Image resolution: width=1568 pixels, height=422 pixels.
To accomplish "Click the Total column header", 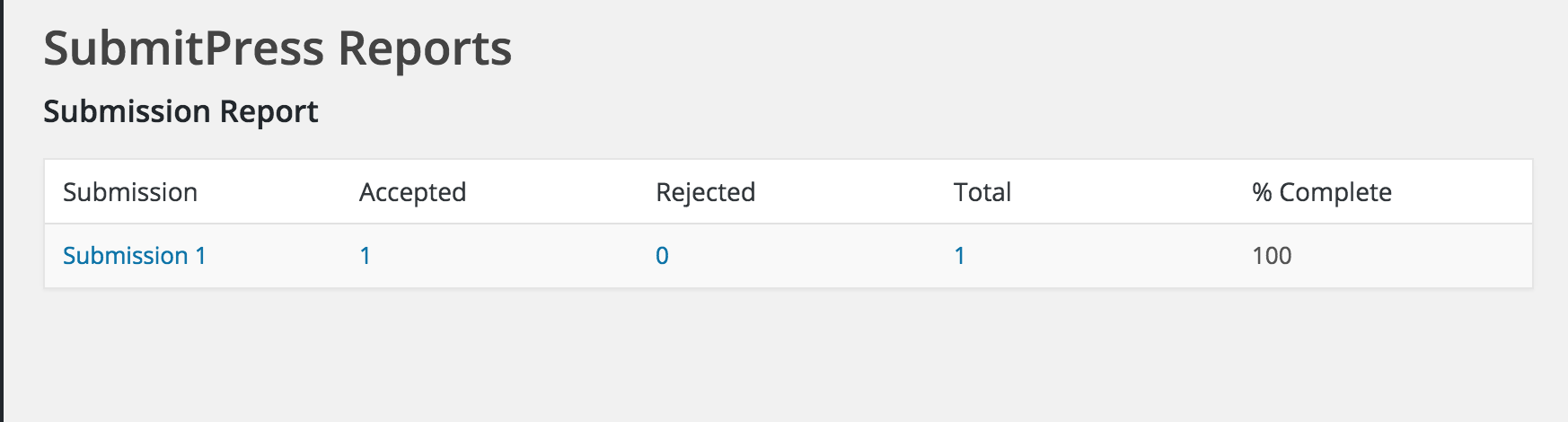I will [982, 192].
